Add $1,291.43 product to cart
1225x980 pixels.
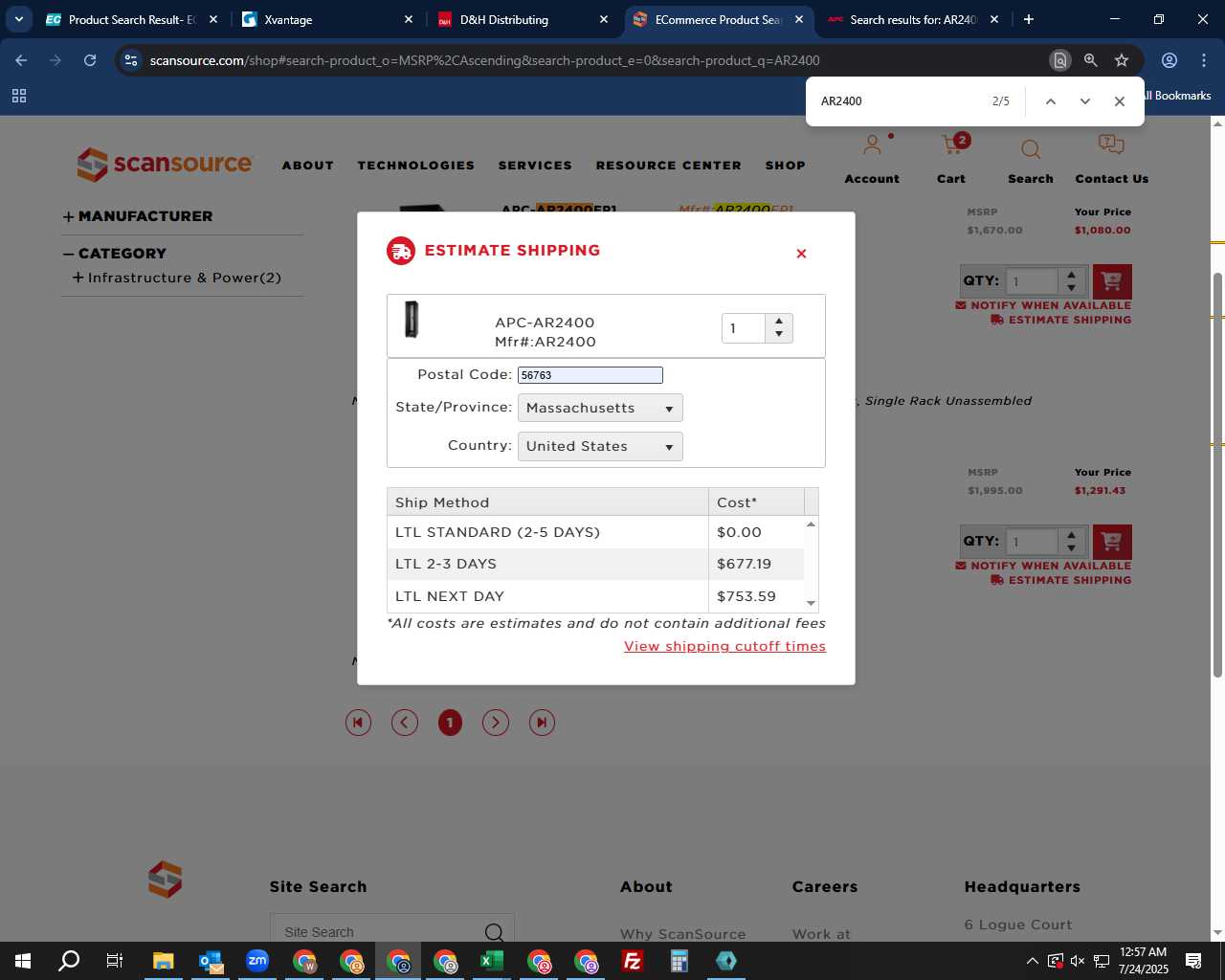(x=1112, y=542)
